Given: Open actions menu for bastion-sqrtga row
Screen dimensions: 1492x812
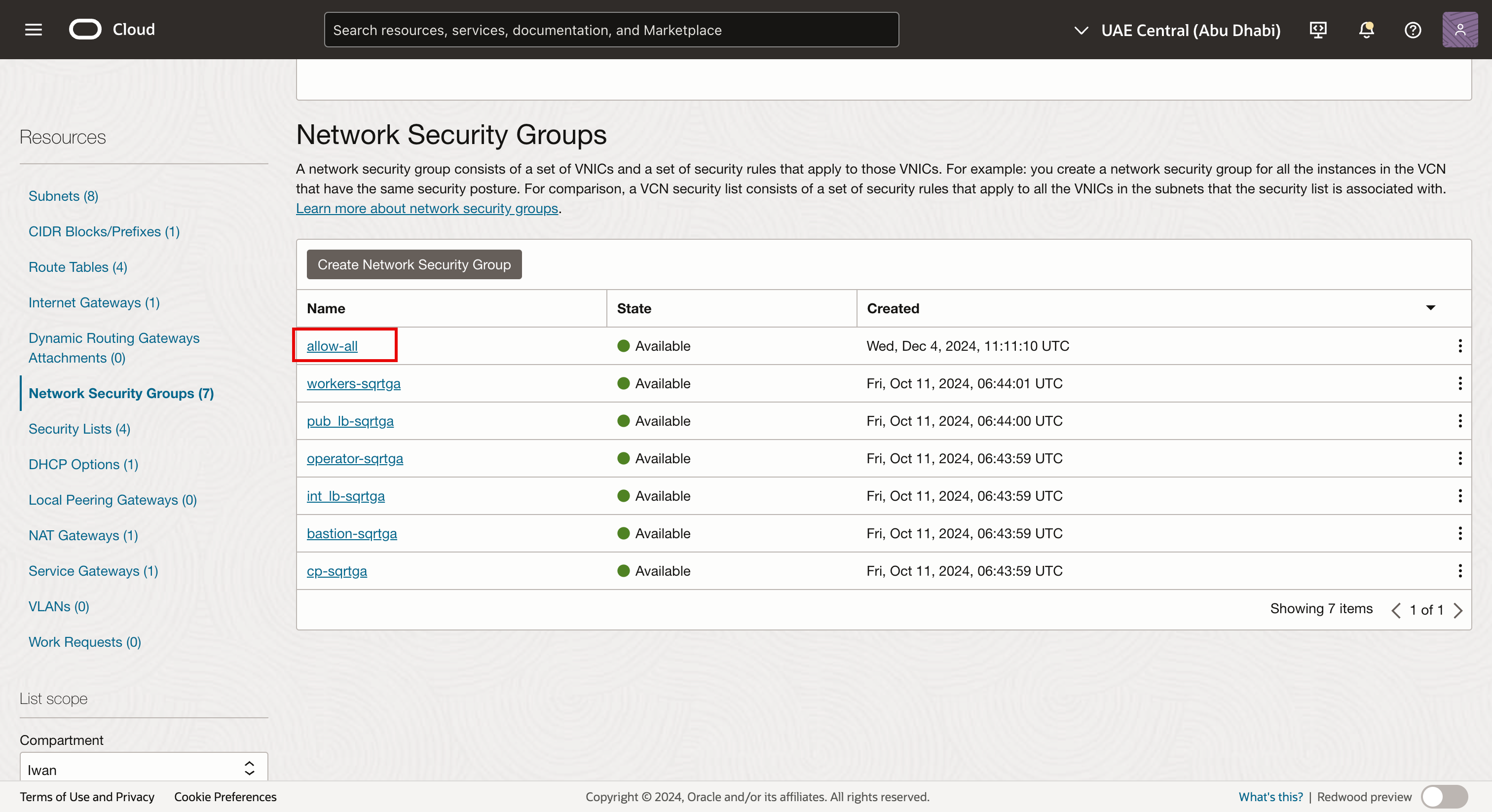Looking at the screenshot, I should pyautogui.click(x=1459, y=533).
